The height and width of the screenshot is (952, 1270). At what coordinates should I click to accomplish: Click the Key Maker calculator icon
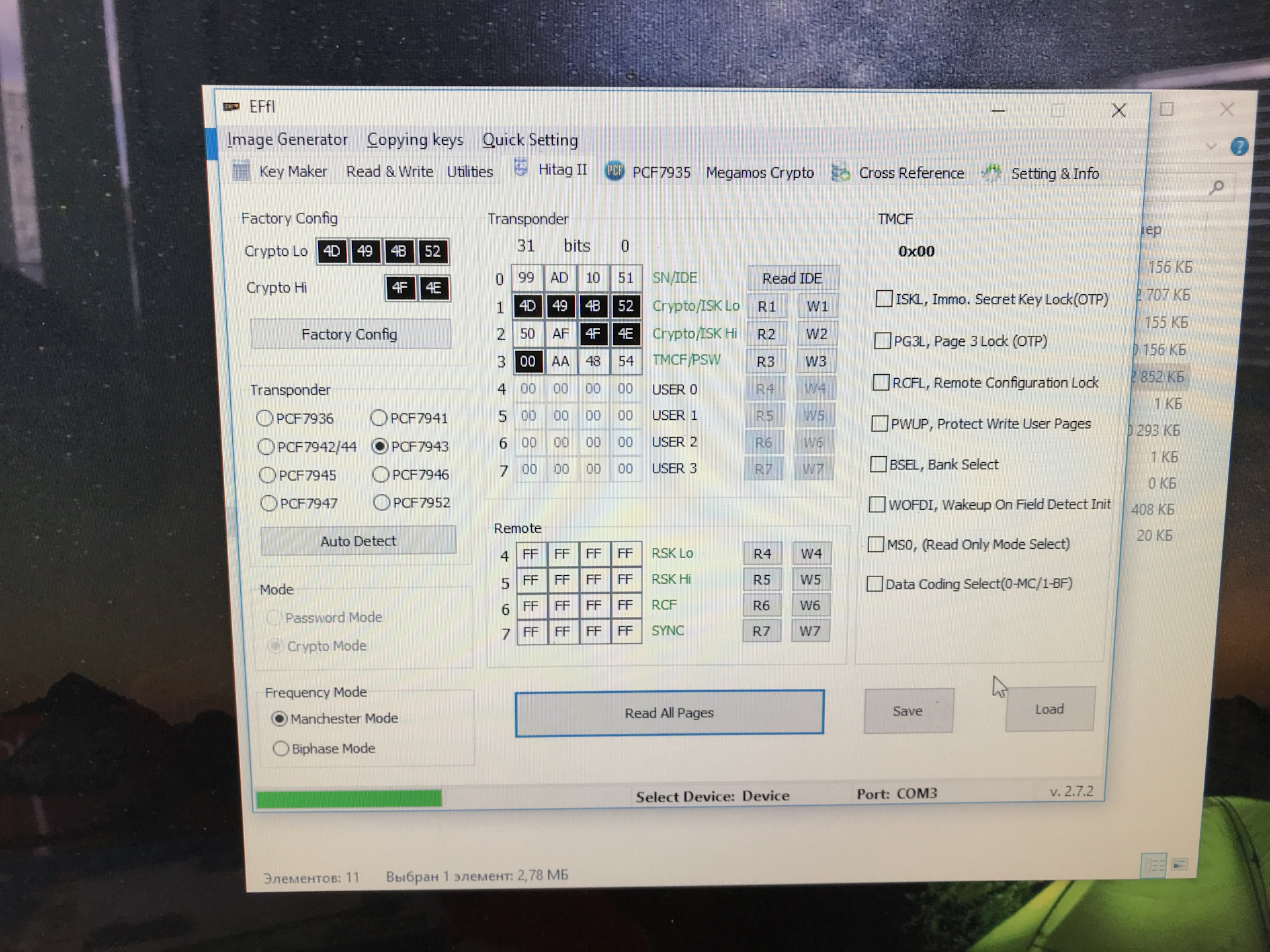pos(241,171)
